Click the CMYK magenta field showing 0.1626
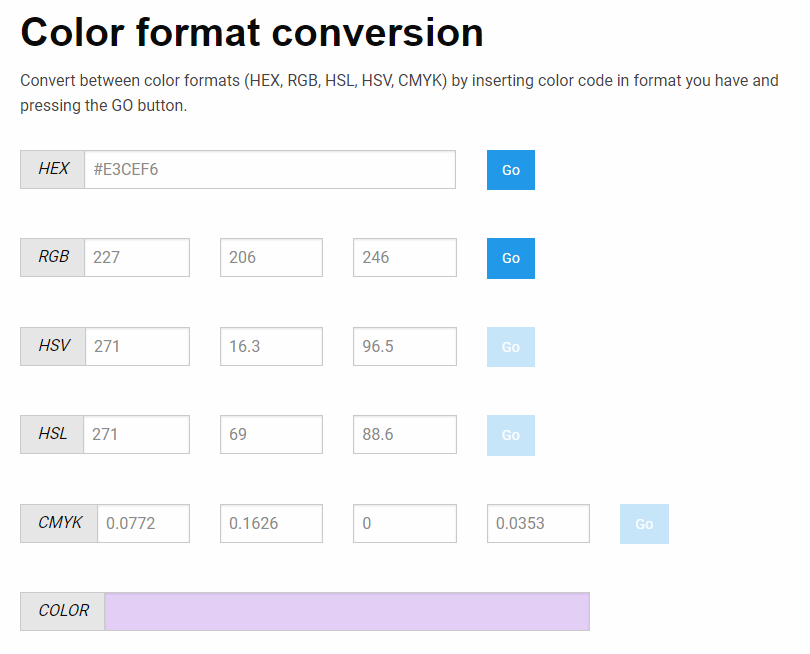810x654 pixels. coord(271,523)
